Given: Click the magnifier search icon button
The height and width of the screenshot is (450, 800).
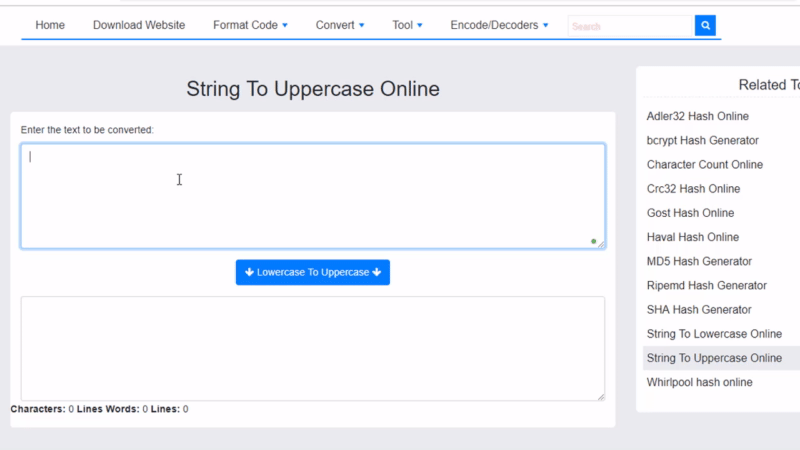Looking at the screenshot, I should (706, 26).
